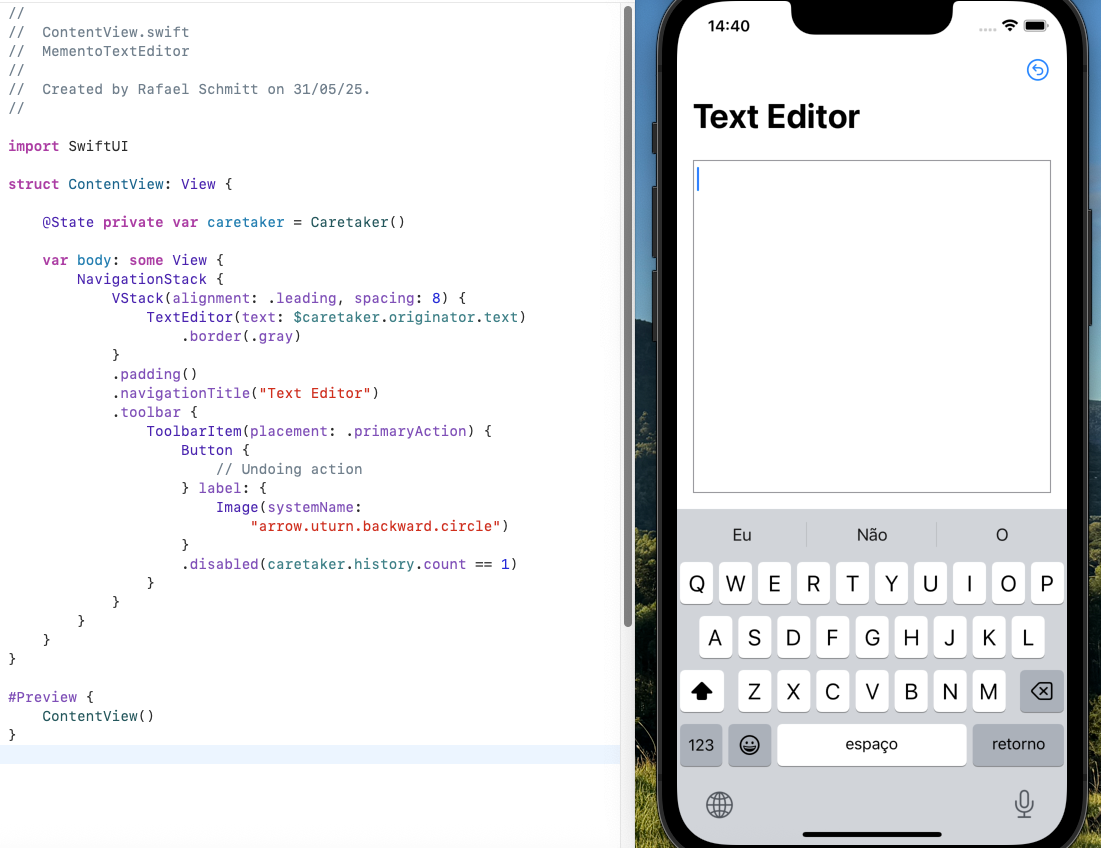Click the "Text Editor" string in code
The height and width of the screenshot is (848, 1101).
pos(315,393)
